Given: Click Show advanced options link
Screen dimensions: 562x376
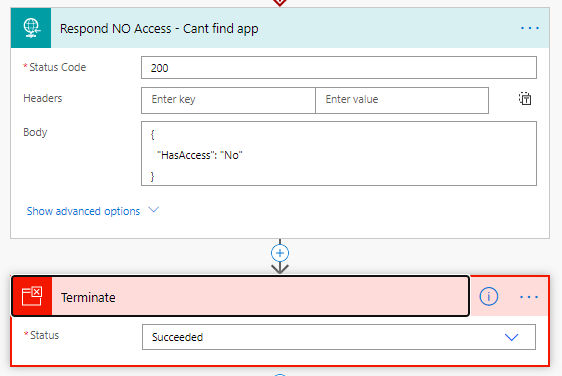Looking at the screenshot, I should point(83,211).
